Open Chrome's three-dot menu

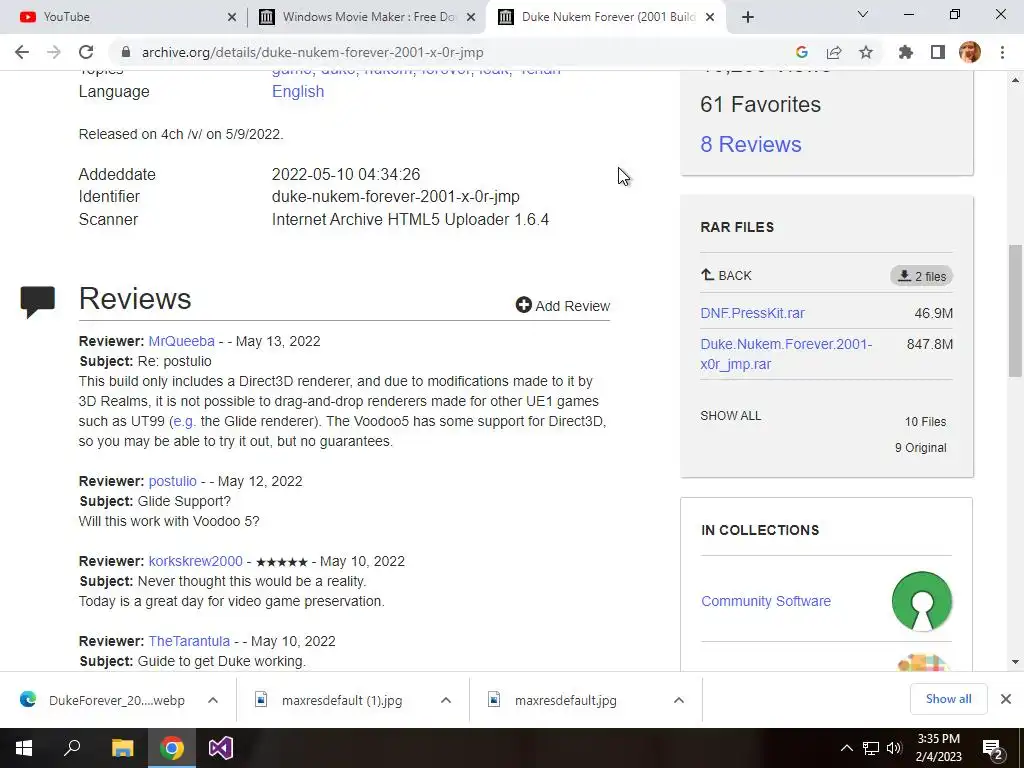pos(1002,52)
